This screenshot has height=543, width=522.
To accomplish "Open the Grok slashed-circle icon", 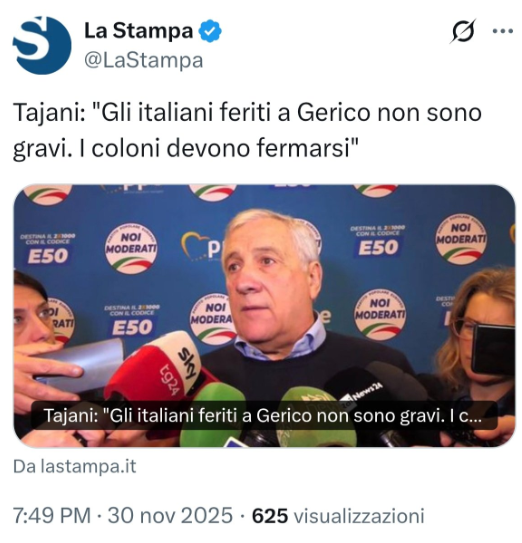I will 463,31.
